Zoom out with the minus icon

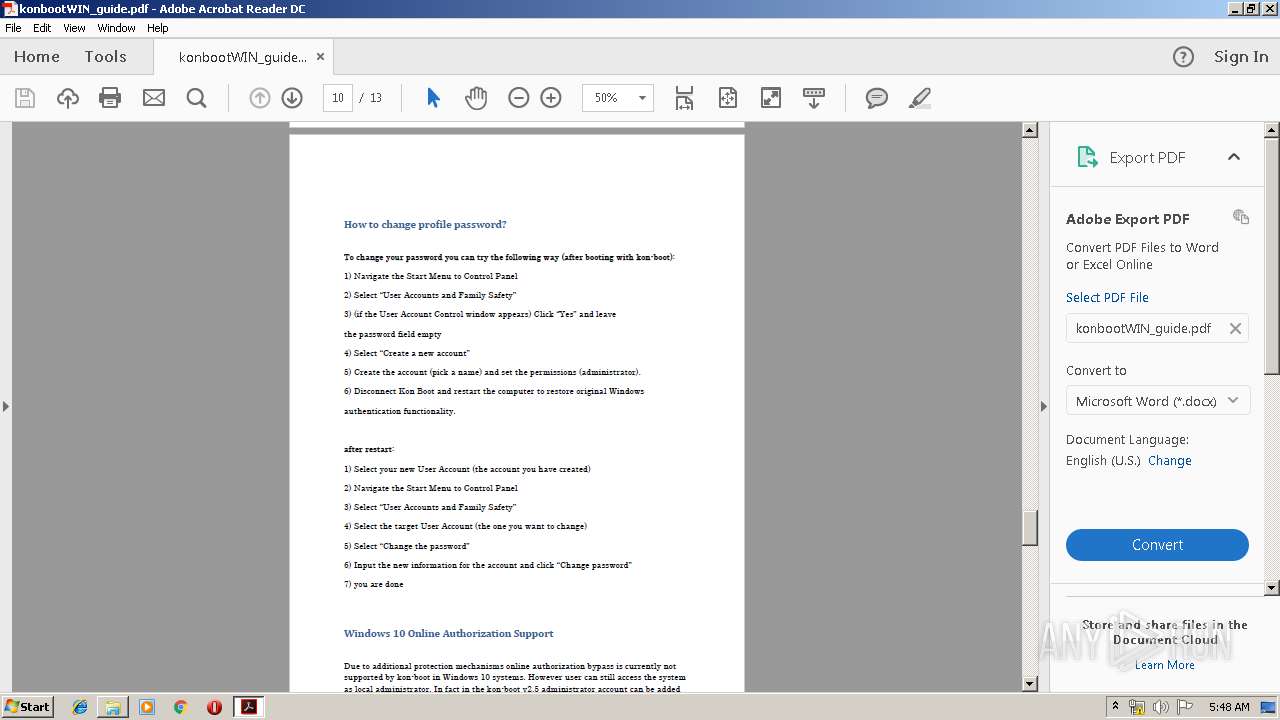(518, 98)
